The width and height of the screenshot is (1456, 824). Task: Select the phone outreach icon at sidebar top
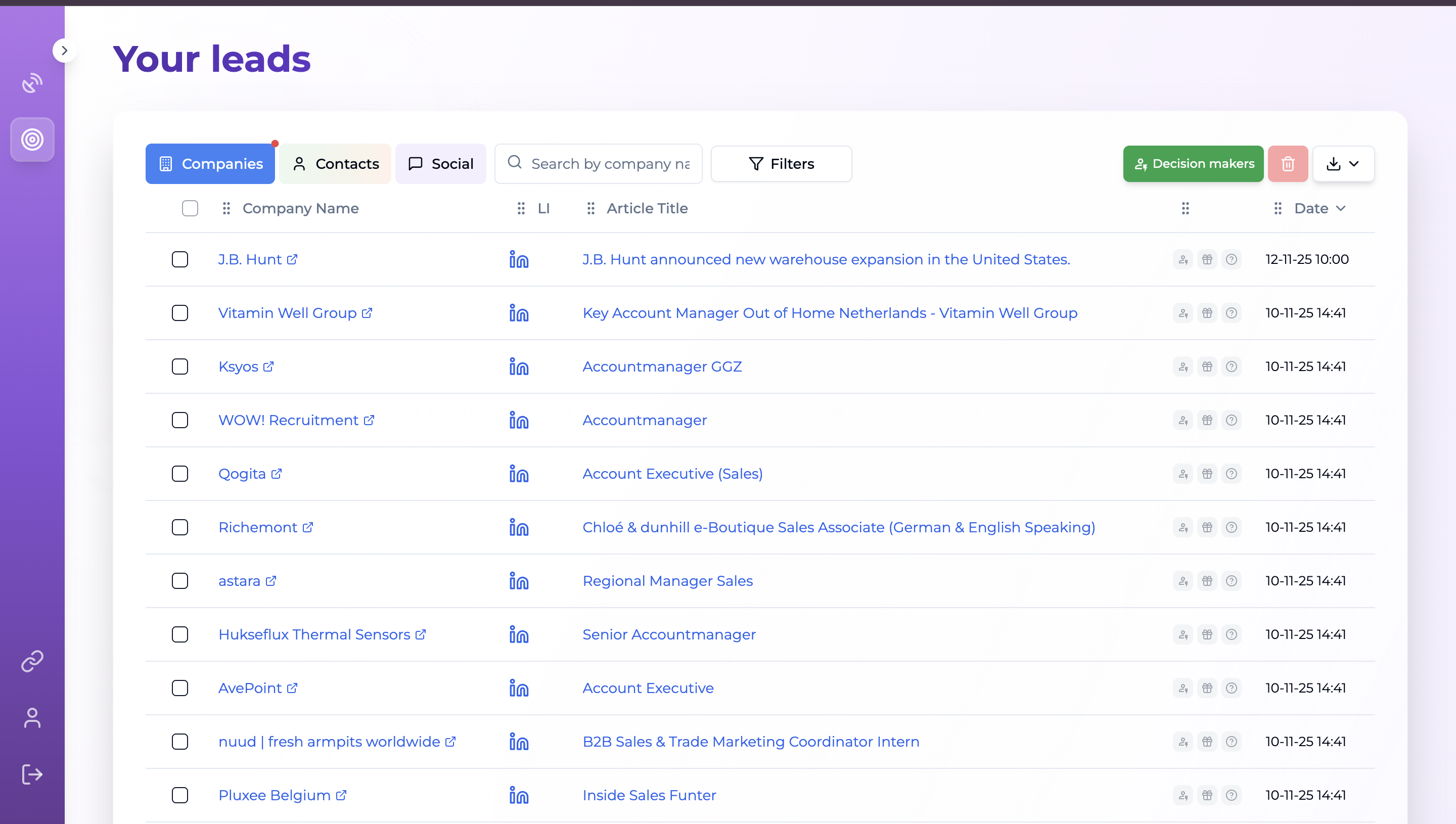32,83
